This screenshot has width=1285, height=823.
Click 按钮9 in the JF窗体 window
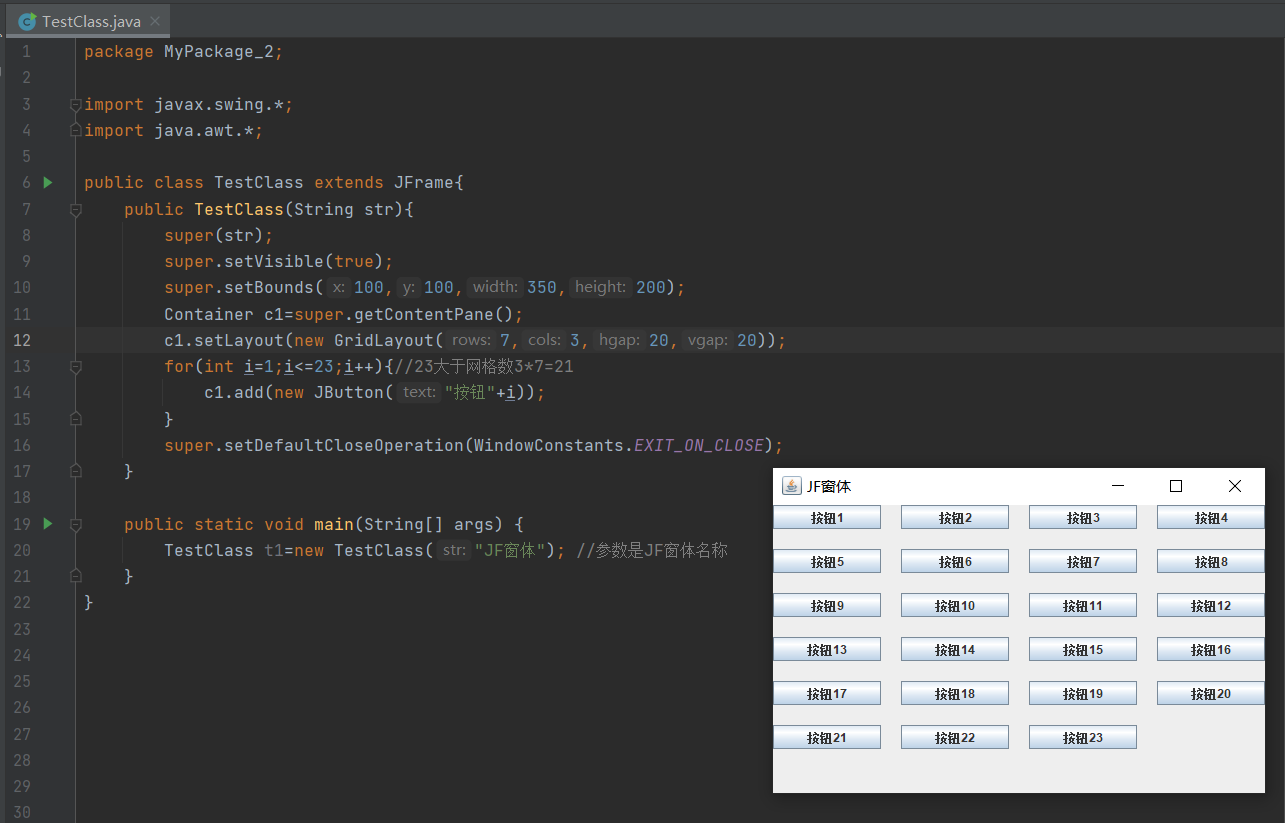pos(827,605)
